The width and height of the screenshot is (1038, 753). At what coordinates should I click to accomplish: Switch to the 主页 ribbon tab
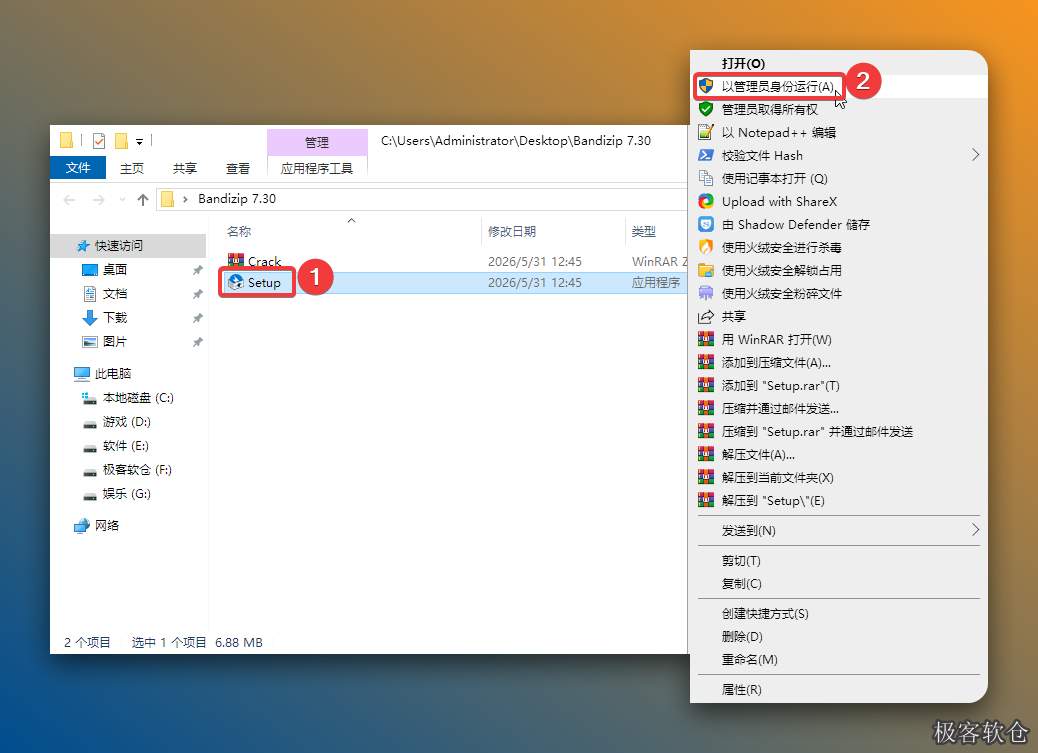pos(132,168)
